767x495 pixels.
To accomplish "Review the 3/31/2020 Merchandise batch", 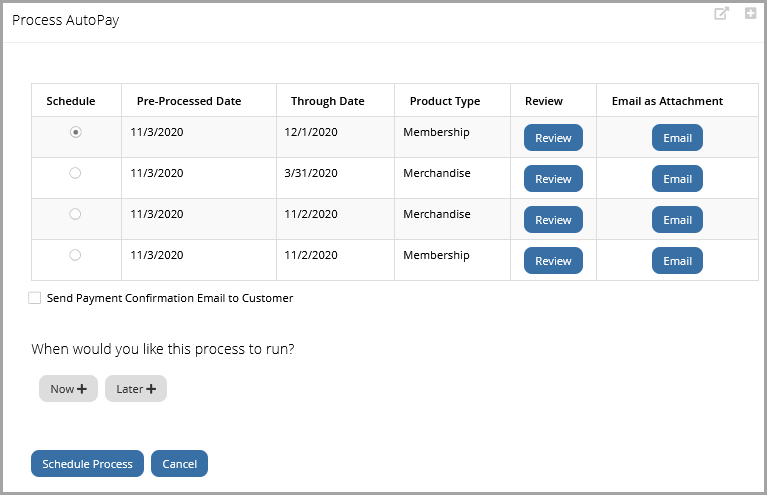I will pyautogui.click(x=553, y=179).
